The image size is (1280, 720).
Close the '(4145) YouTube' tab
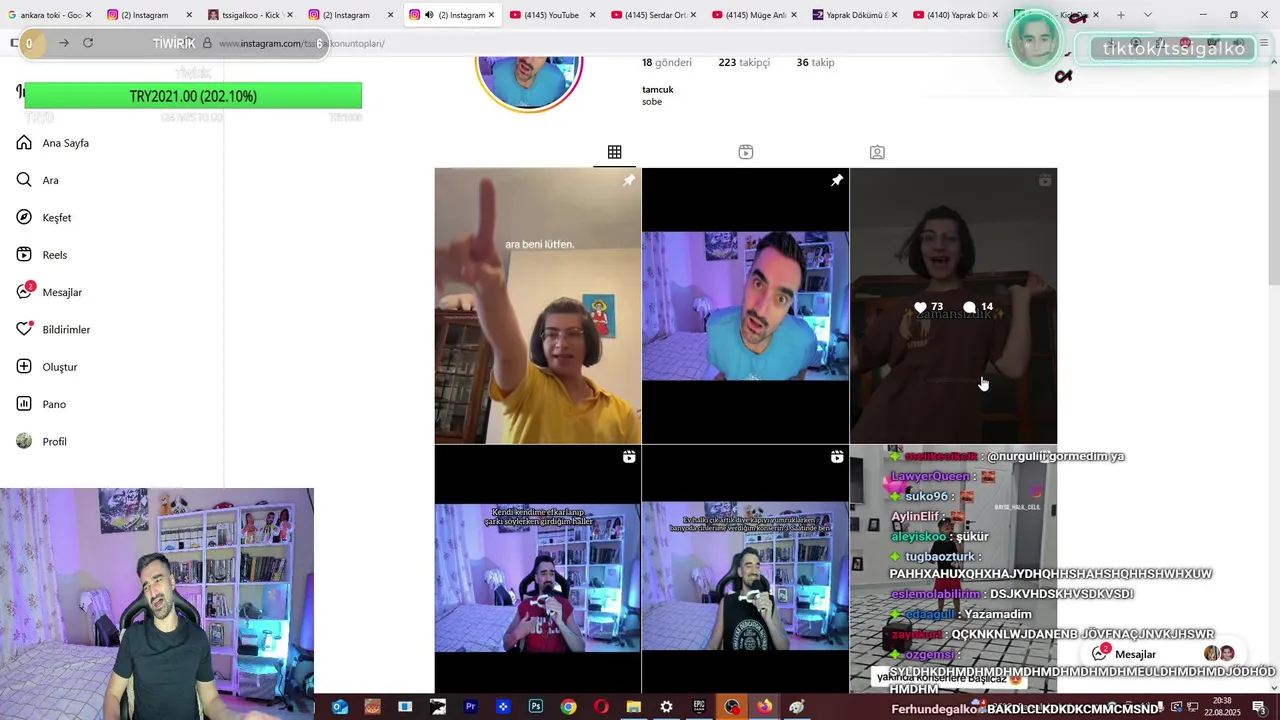pyautogui.click(x=592, y=15)
